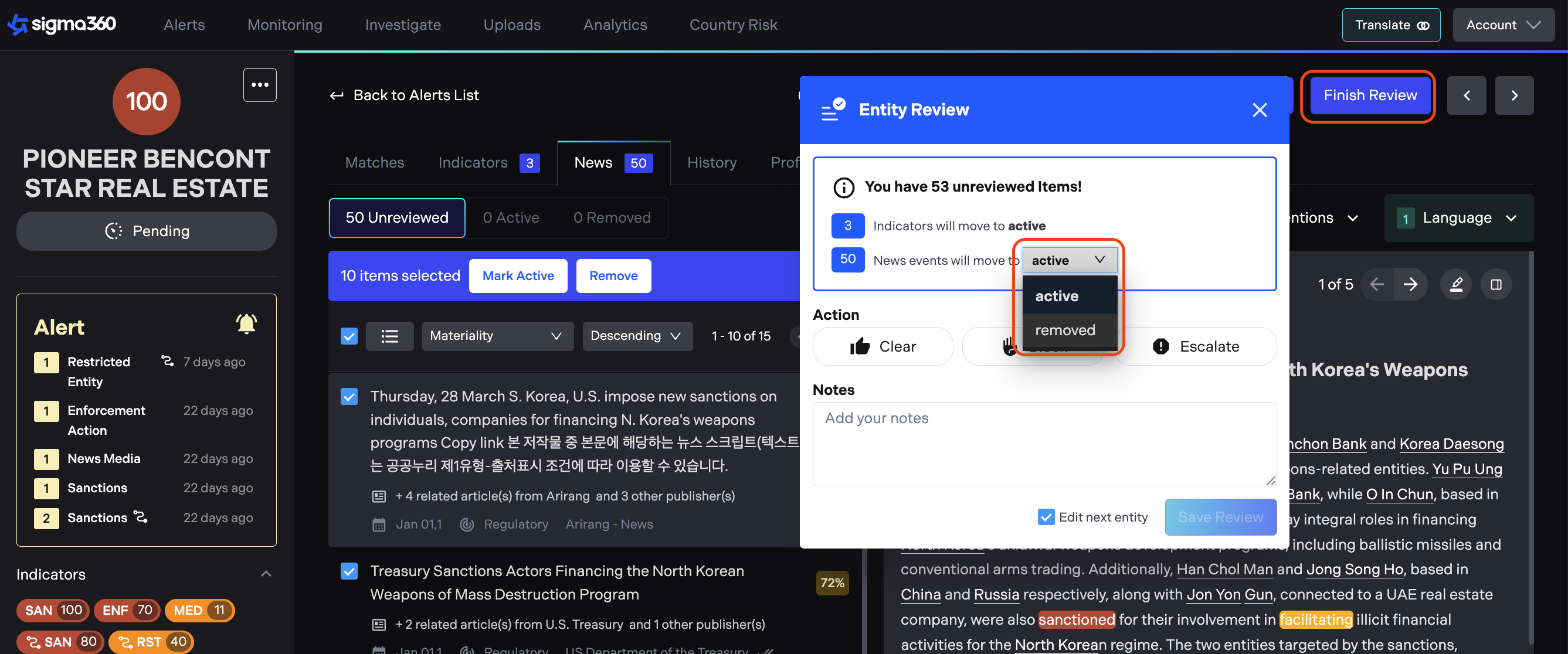Go to next article arrow
The width and height of the screenshot is (1568, 654).
click(1410, 284)
